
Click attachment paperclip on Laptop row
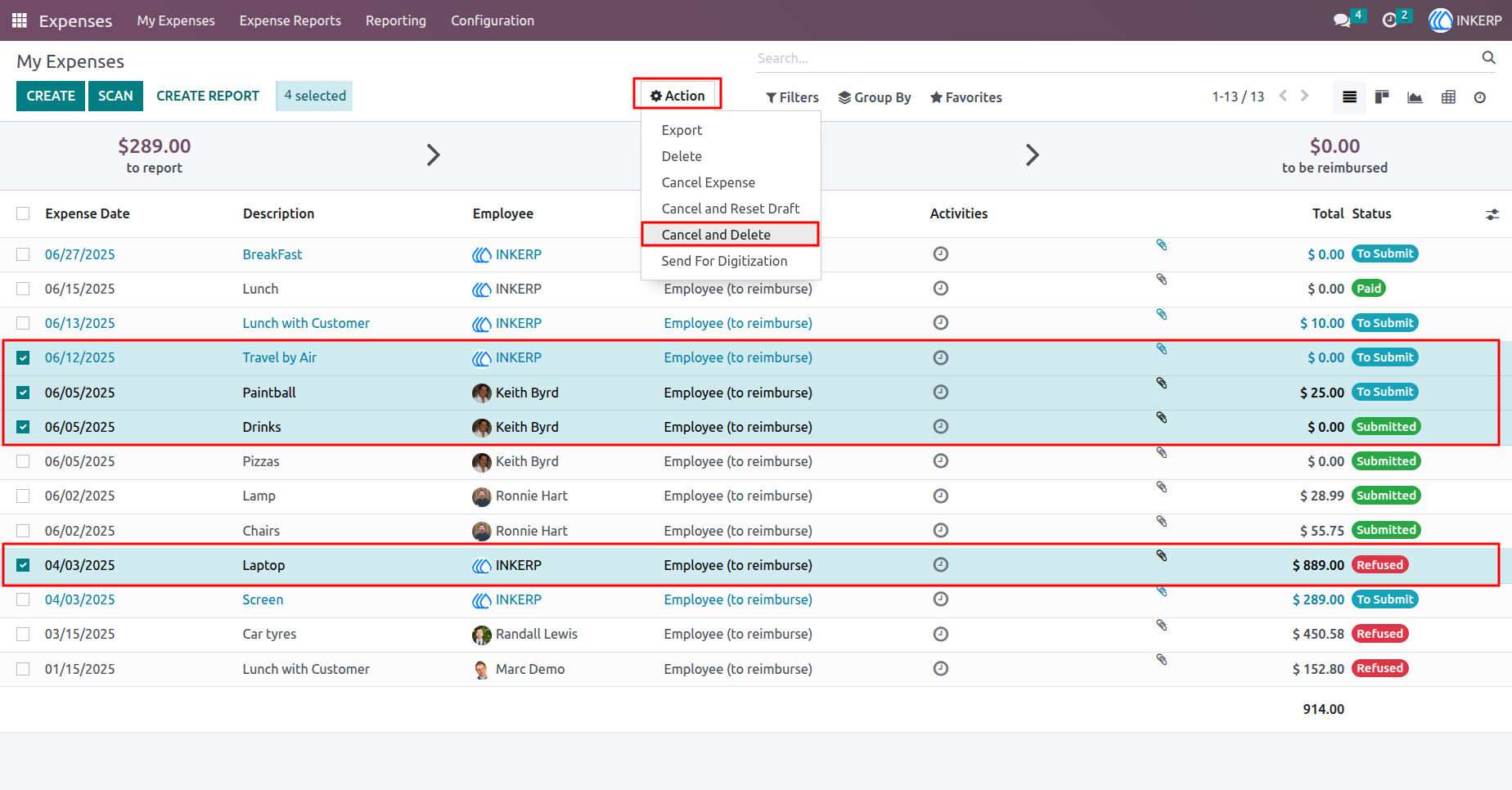coord(1161,555)
